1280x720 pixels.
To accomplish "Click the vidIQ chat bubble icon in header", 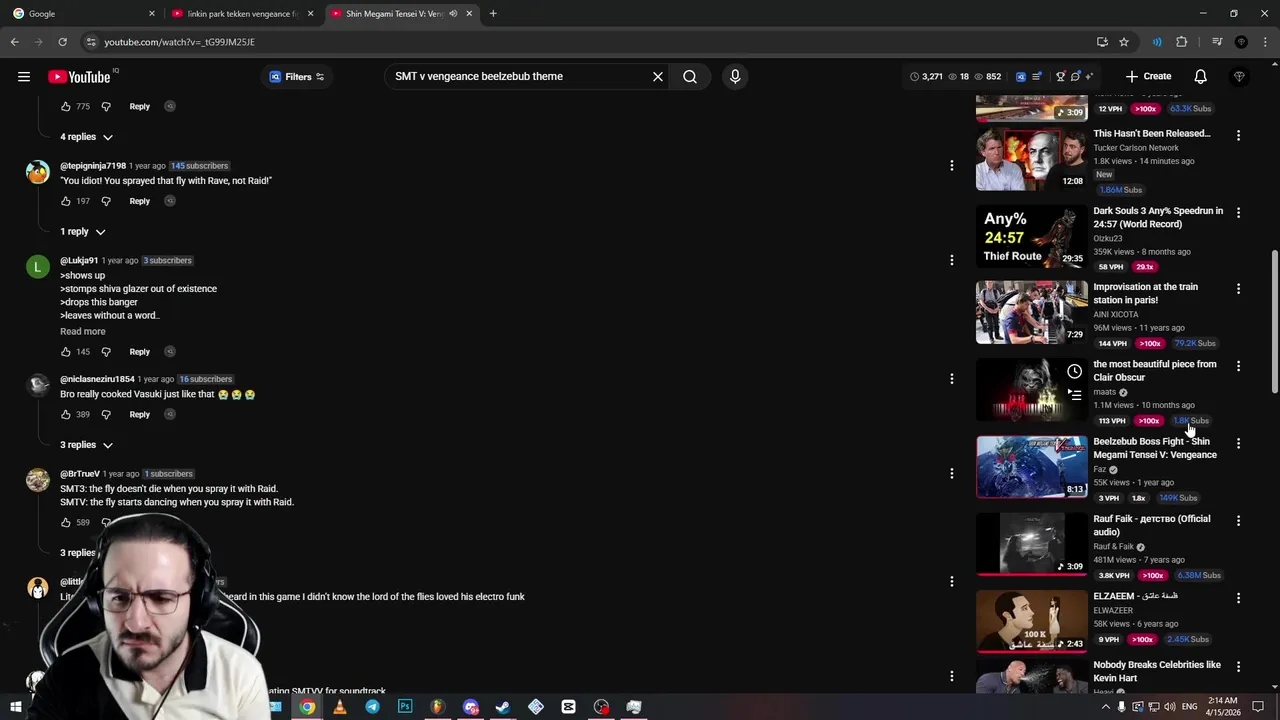I will point(1076,76).
